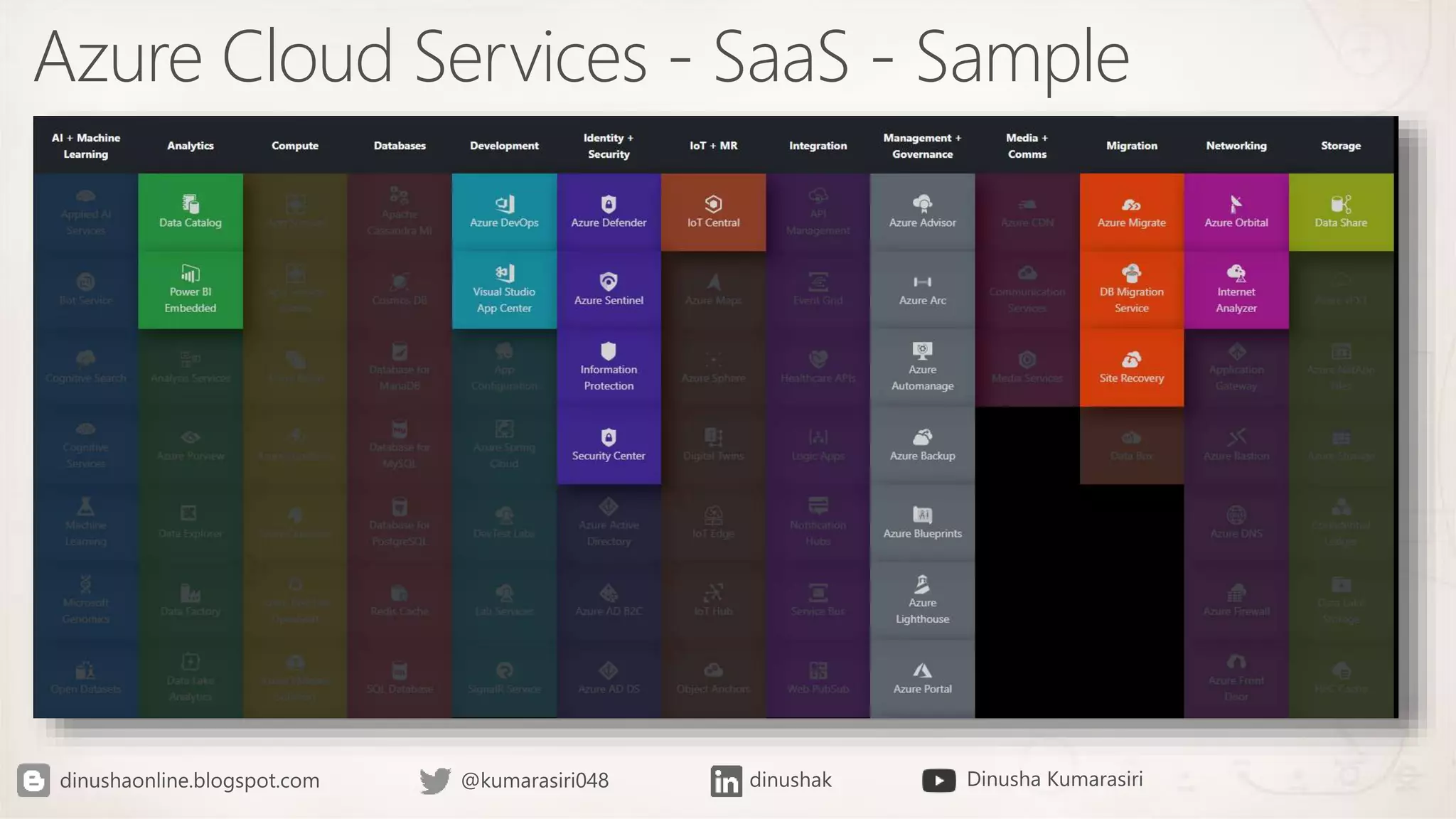This screenshot has width=1456, height=819.
Task: Click the dimmed Azure Maps tile
Action: click(x=713, y=290)
